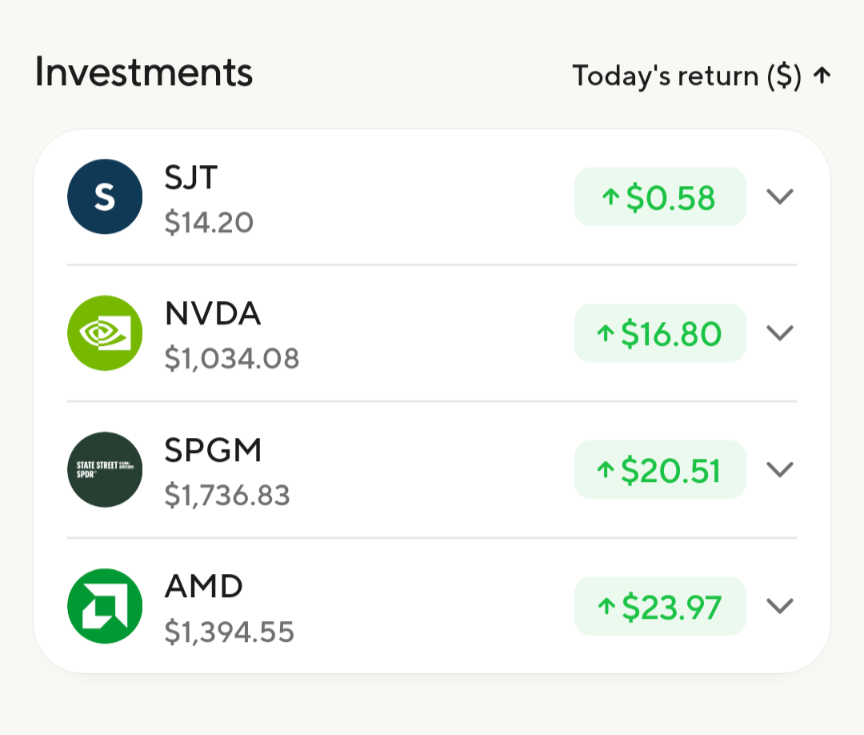Click the AMD $23.97 return badge
The image size is (864, 735).
tap(659, 606)
